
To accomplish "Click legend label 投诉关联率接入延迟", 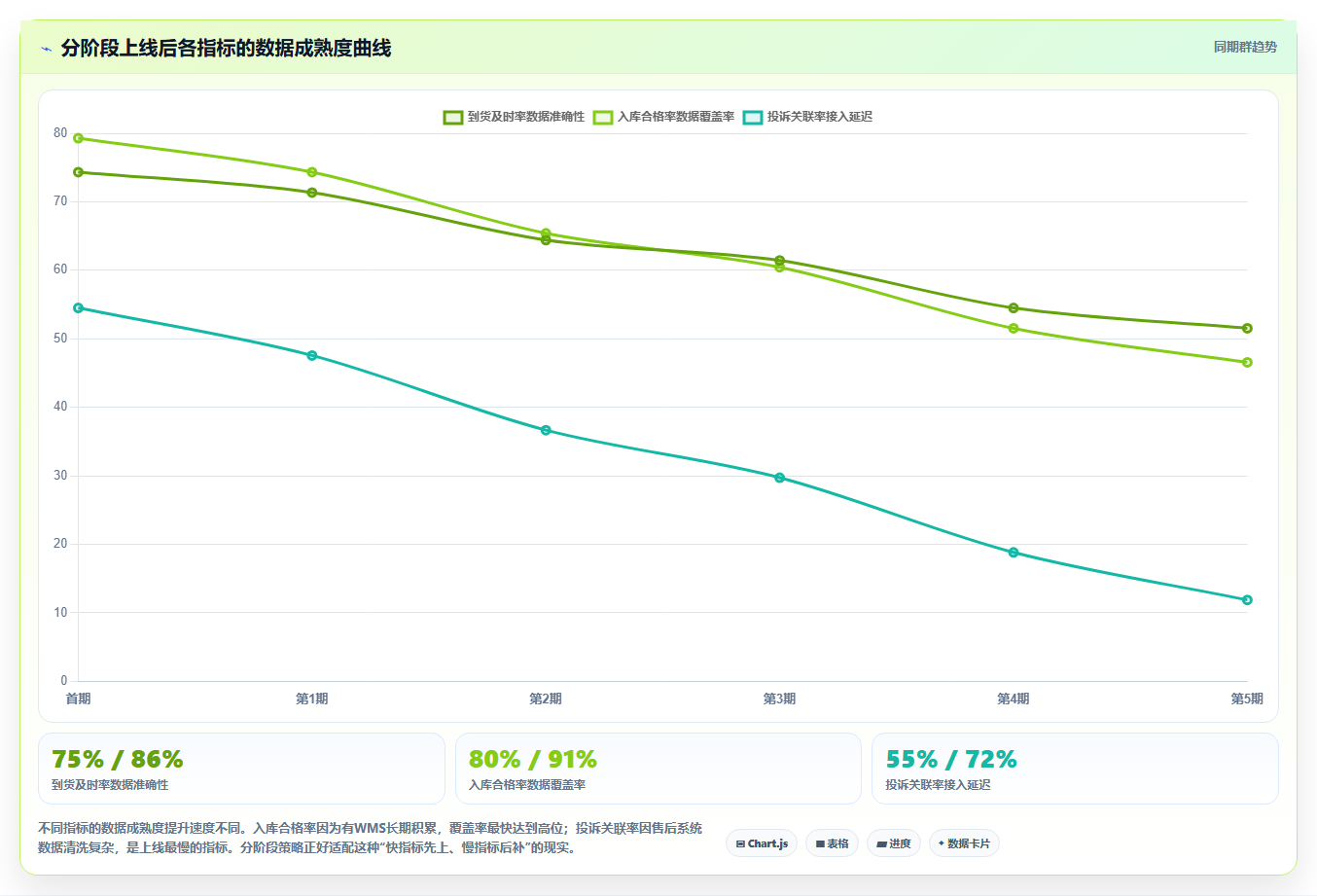I will 820,117.
